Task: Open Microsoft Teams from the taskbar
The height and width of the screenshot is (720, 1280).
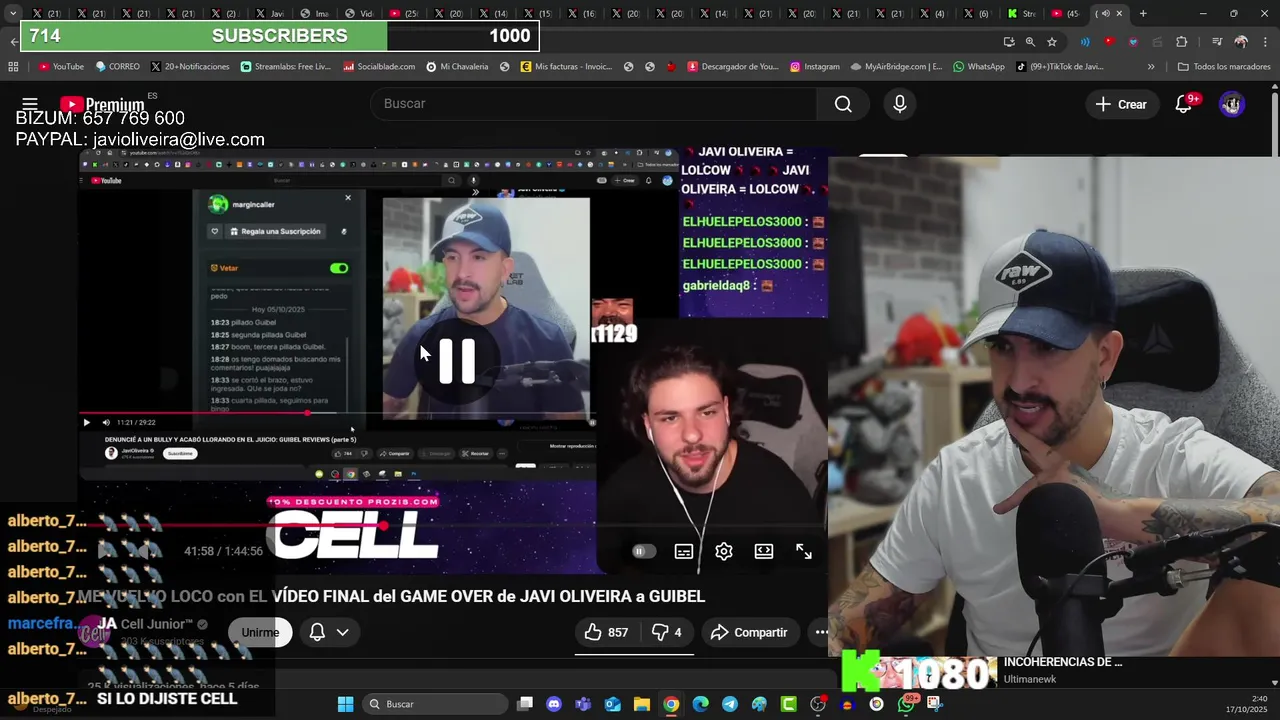Action: (x=583, y=704)
